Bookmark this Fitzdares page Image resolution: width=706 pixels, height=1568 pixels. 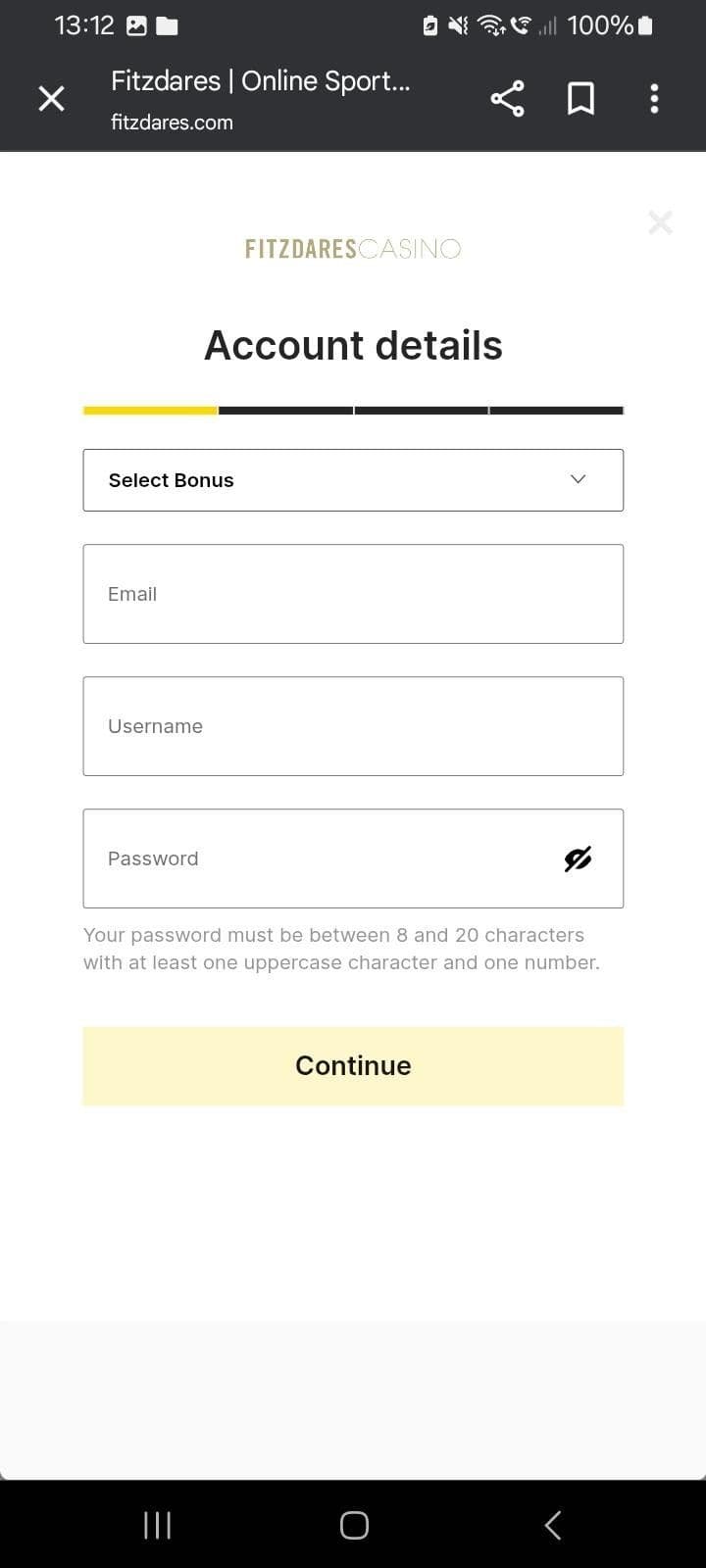tap(580, 98)
